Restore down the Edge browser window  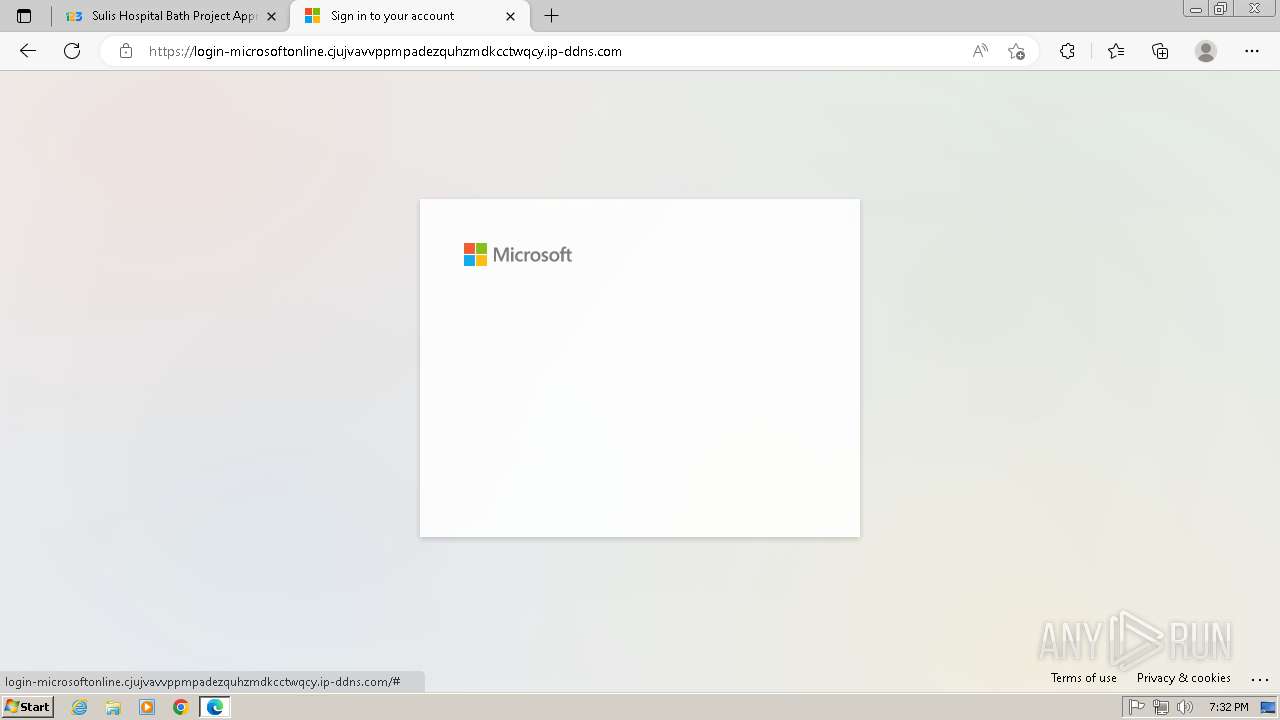(1221, 9)
